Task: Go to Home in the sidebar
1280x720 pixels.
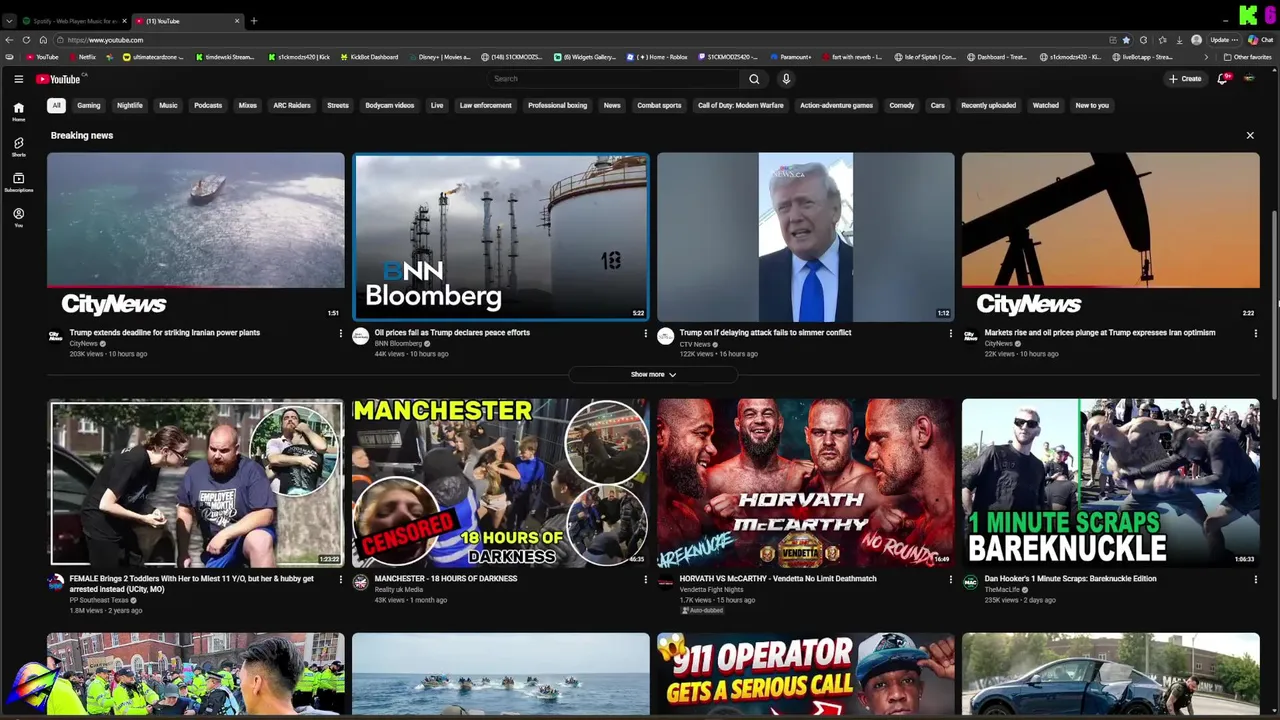Action: click(18, 111)
